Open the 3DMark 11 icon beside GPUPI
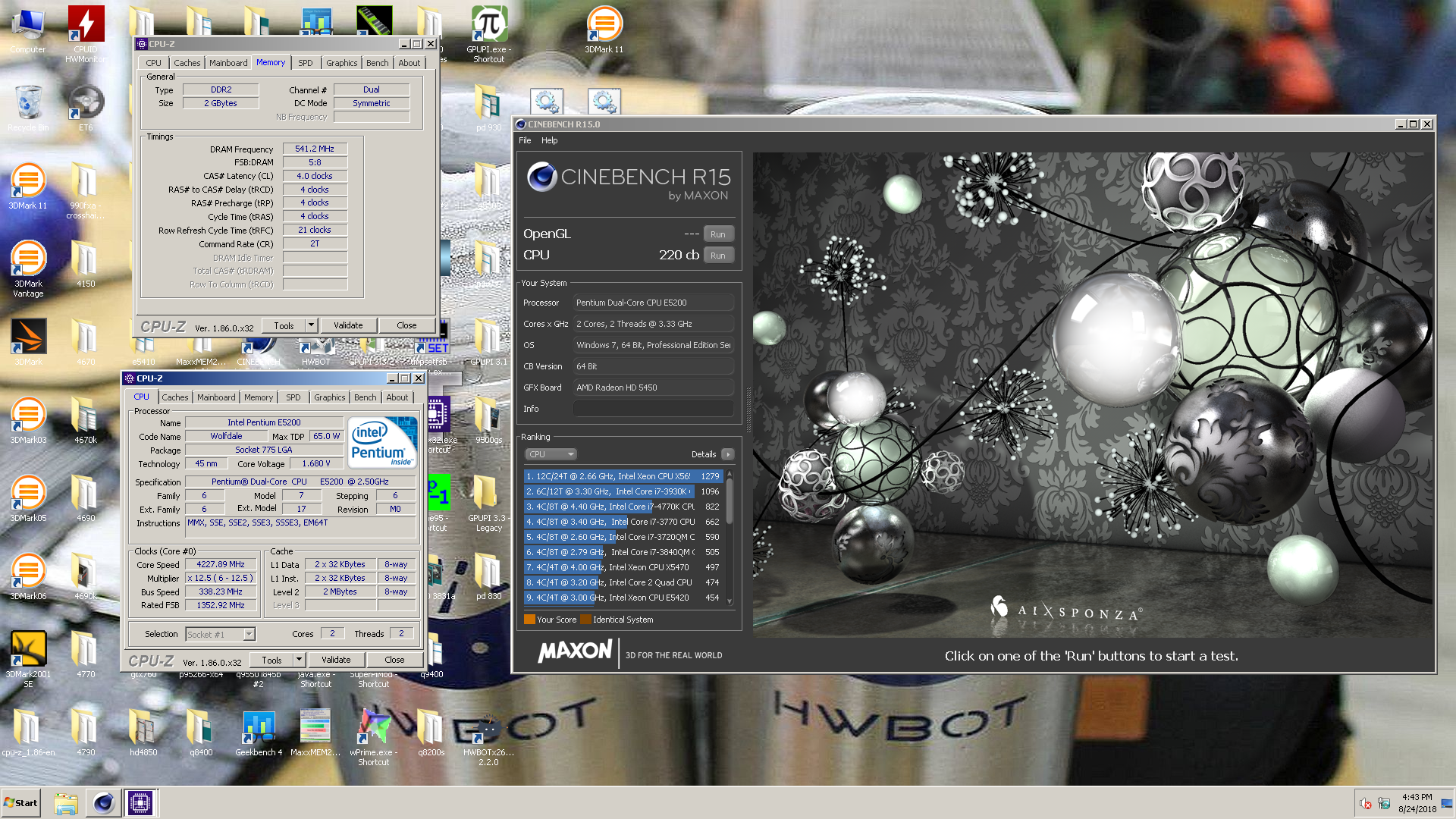The height and width of the screenshot is (819, 1456). [x=604, y=30]
